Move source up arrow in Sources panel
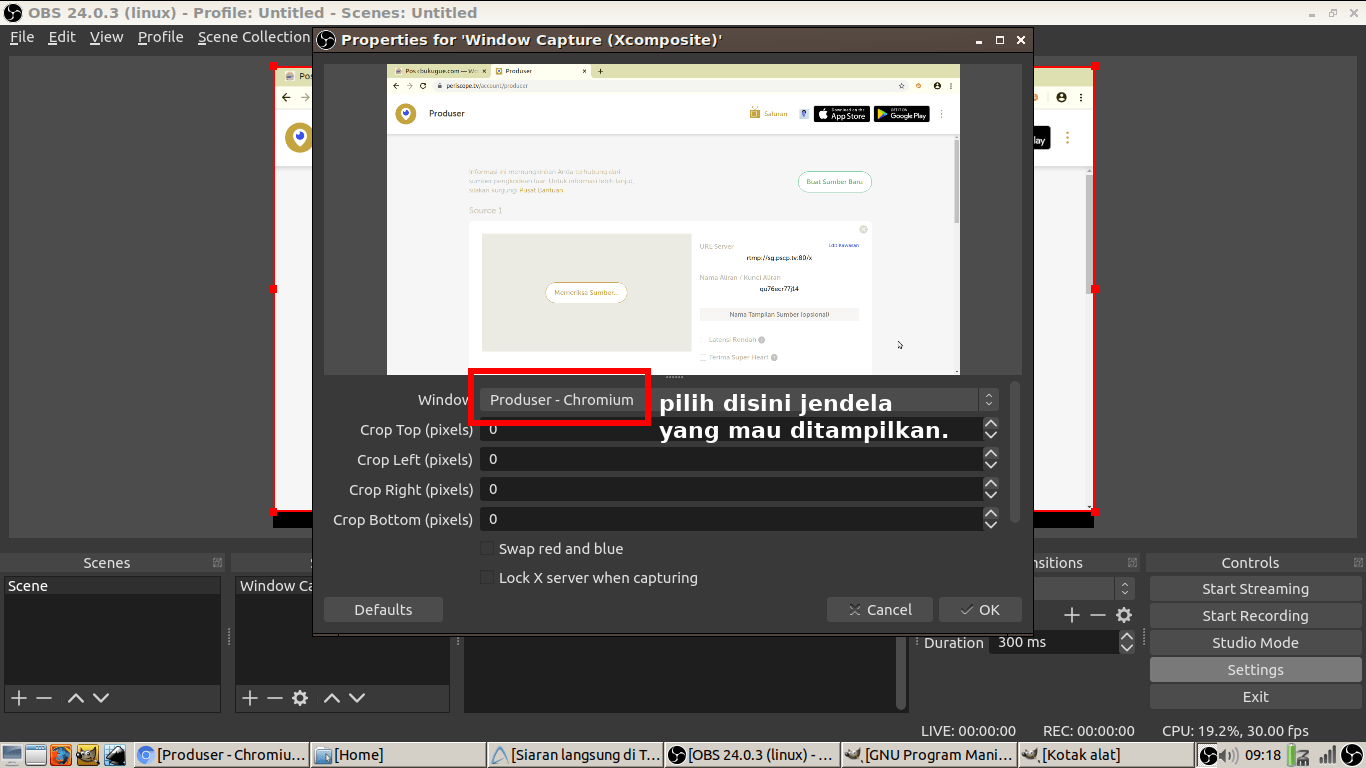This screenshot has height=768, width=1366. coord(332,698)
